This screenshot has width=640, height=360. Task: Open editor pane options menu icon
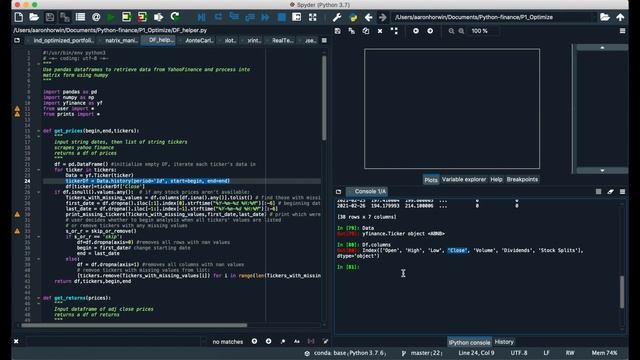click(324, 40)
